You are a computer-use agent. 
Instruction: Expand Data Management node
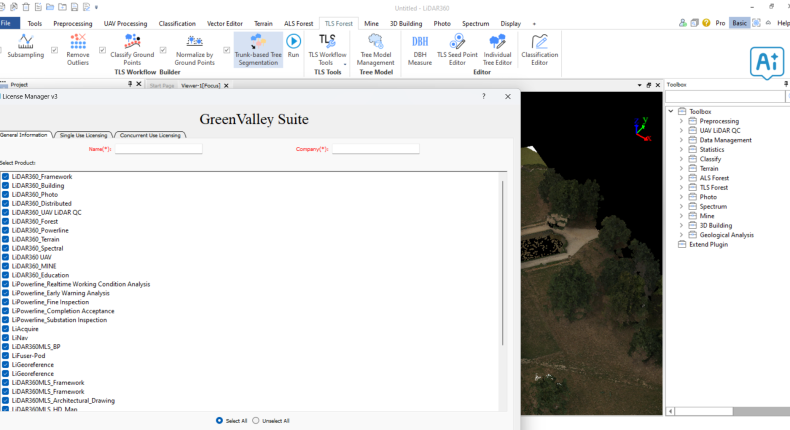pos(681,140)
